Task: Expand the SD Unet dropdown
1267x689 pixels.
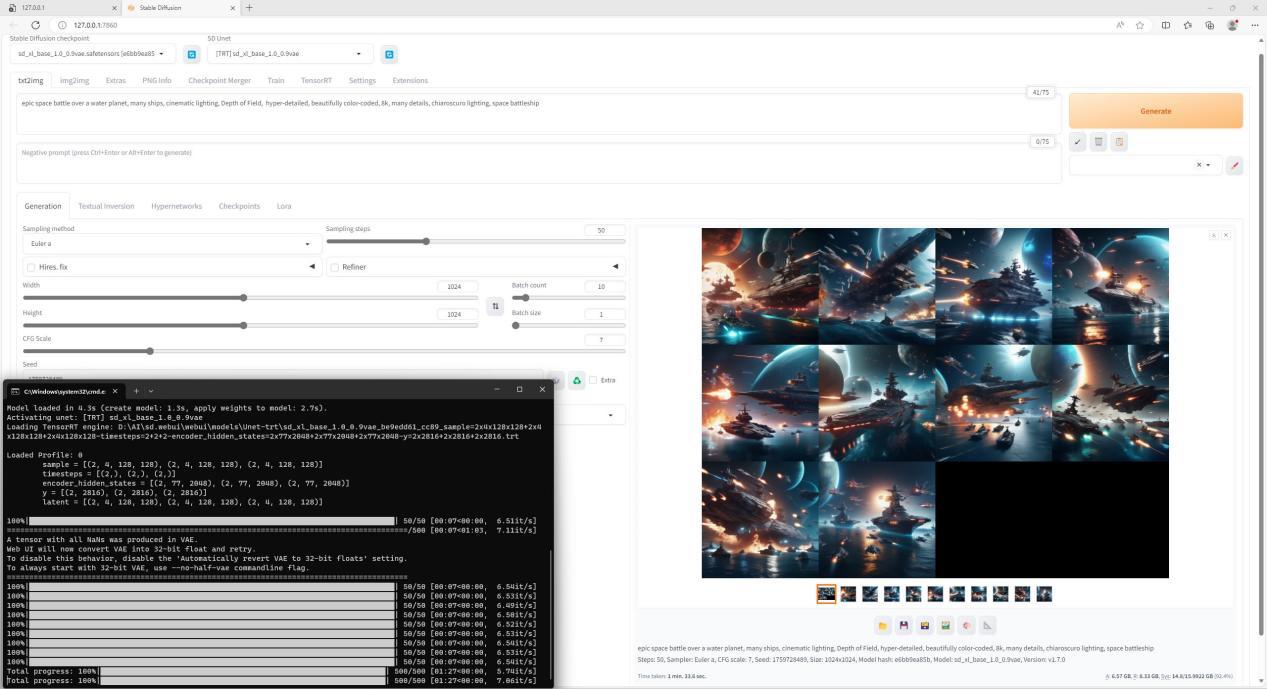Action: click(x=290, y=54)
